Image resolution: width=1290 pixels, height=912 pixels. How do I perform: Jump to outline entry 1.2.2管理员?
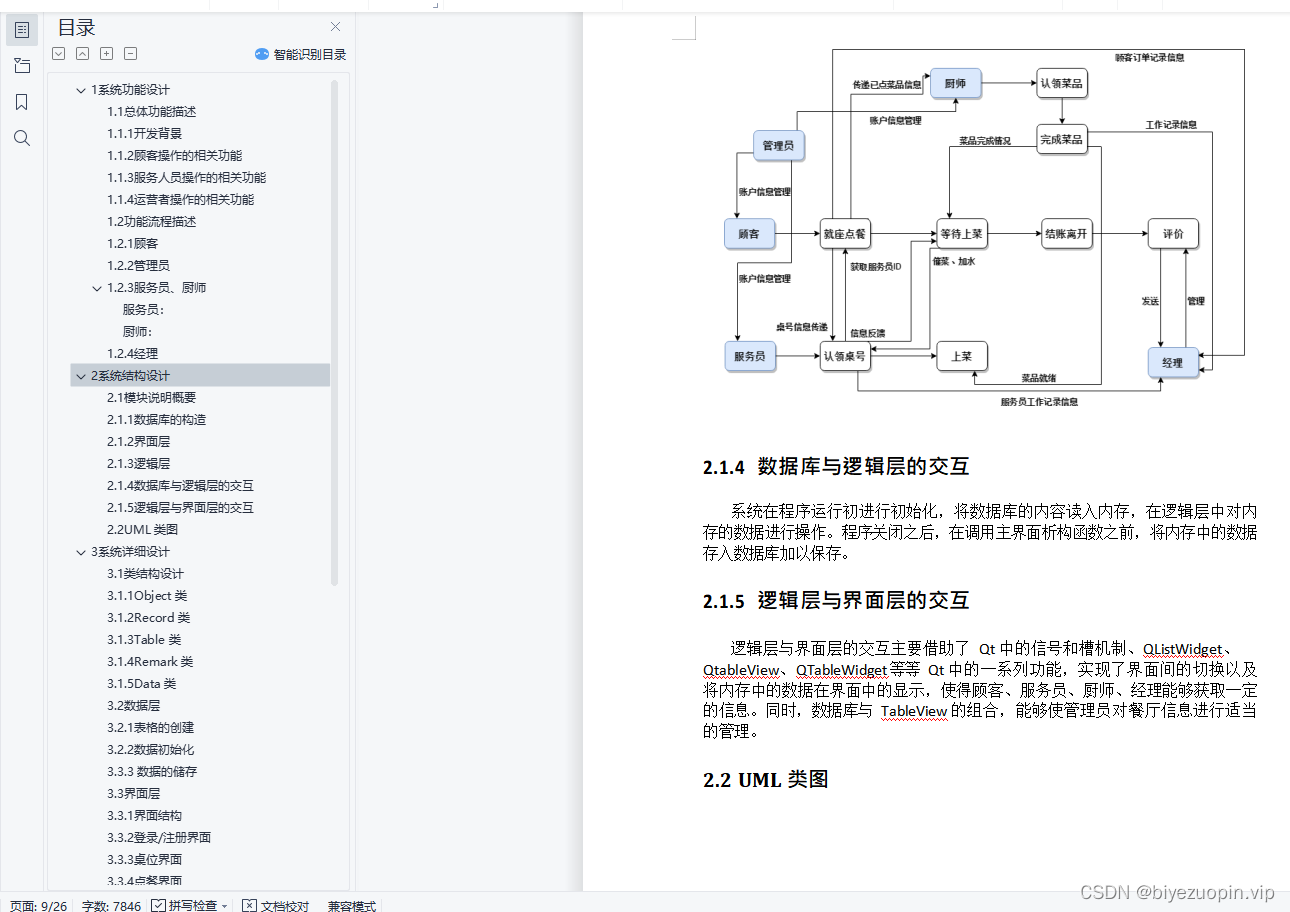click(x=139, y=265)
